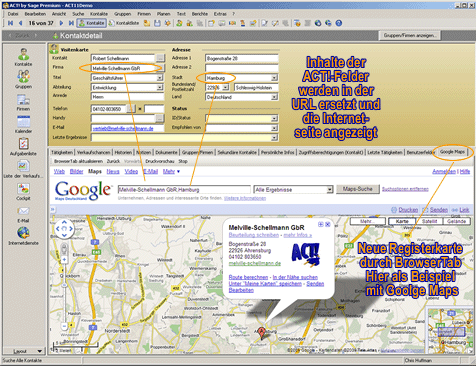Screen dimensions: 476x366
Task: Open the Datei menu
Action: (13, 14)
